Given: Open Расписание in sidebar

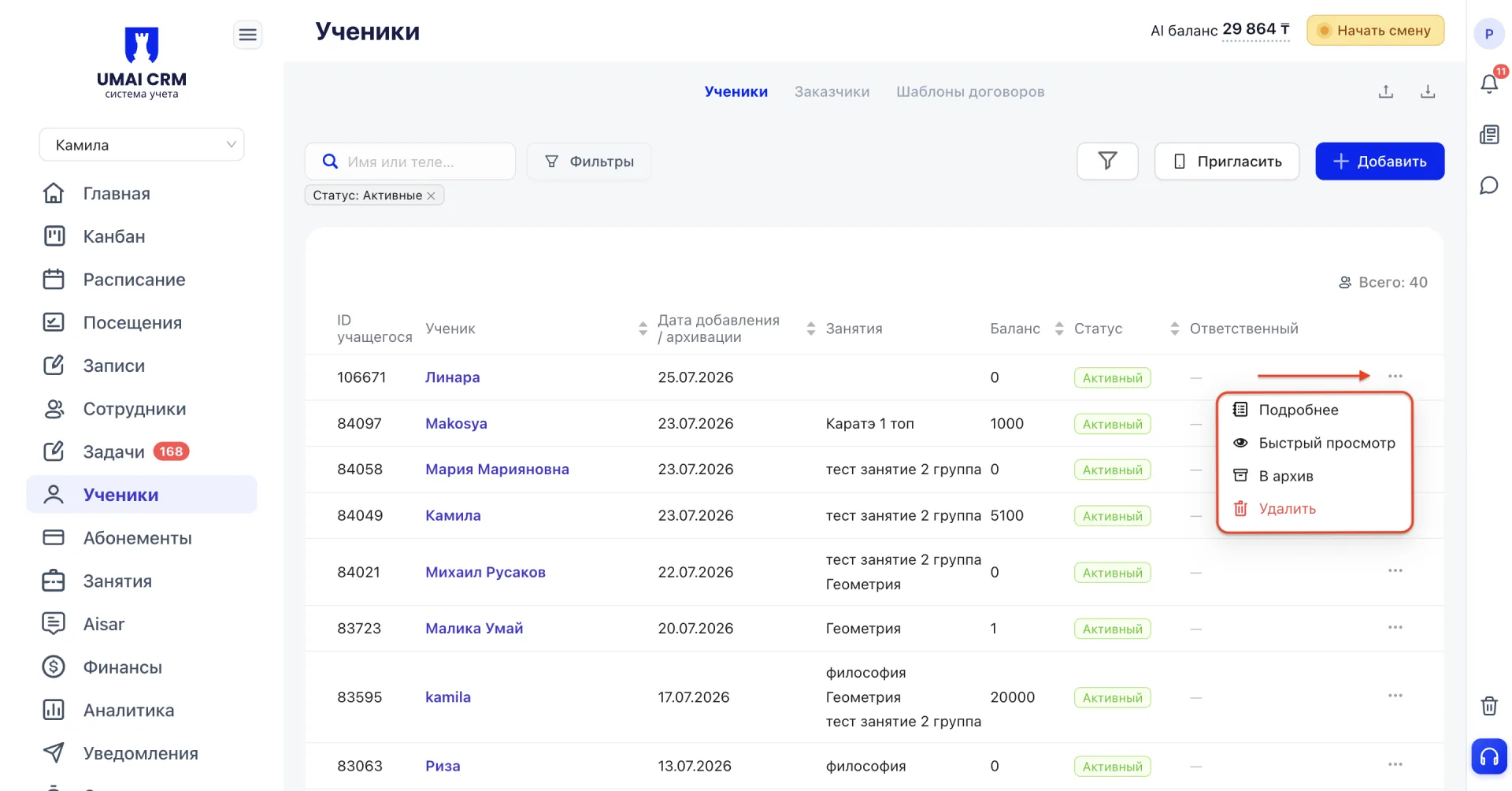Looking at the screenshot, I should coord(134,280).
